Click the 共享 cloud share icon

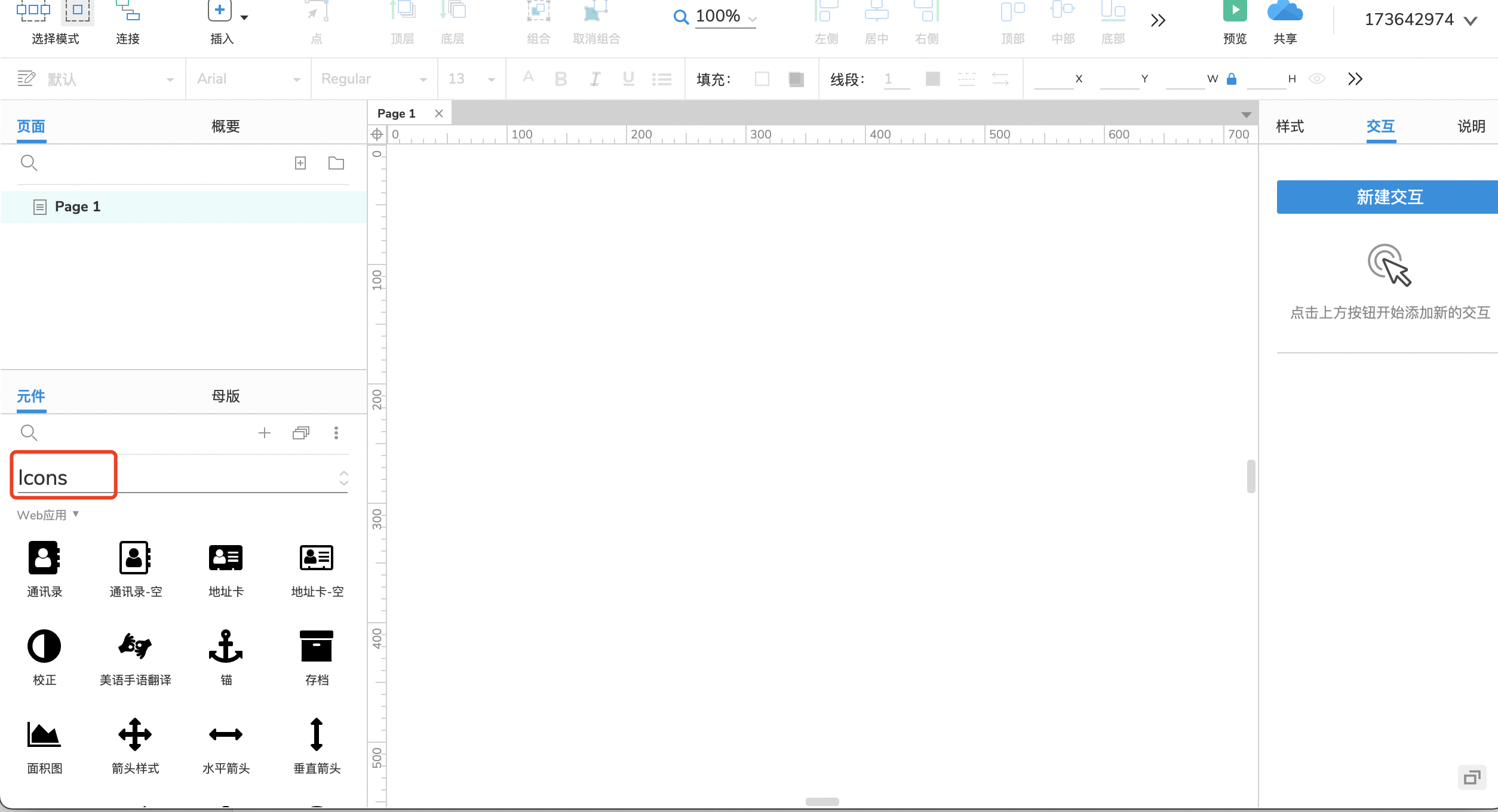pos(1285,10)
